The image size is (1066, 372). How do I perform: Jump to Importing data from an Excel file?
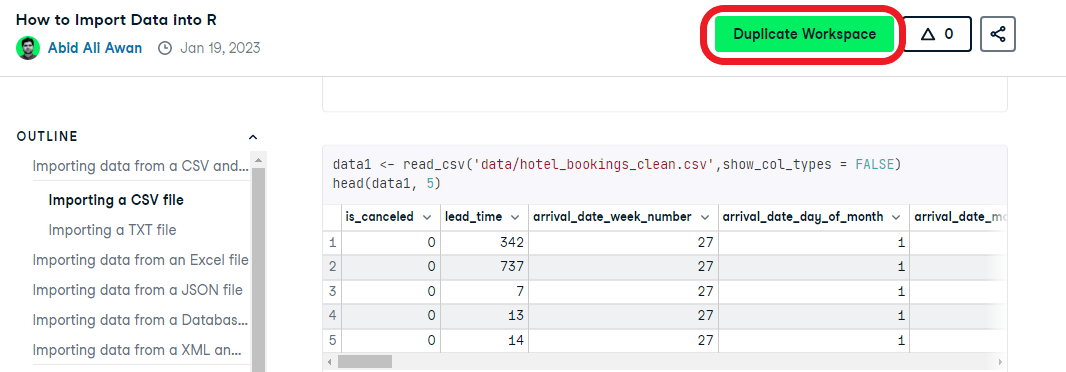pos(140,260)
